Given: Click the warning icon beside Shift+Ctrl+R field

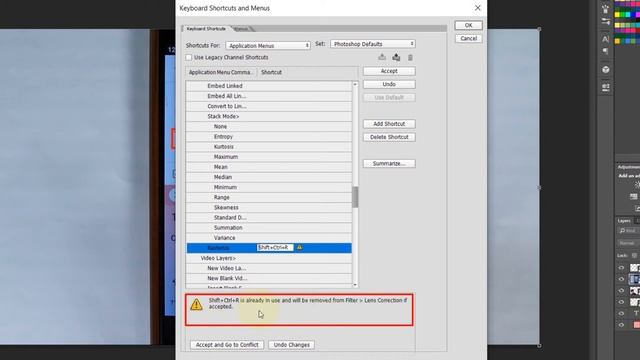Looking at the screenshot, I should [x=300, y=247].
